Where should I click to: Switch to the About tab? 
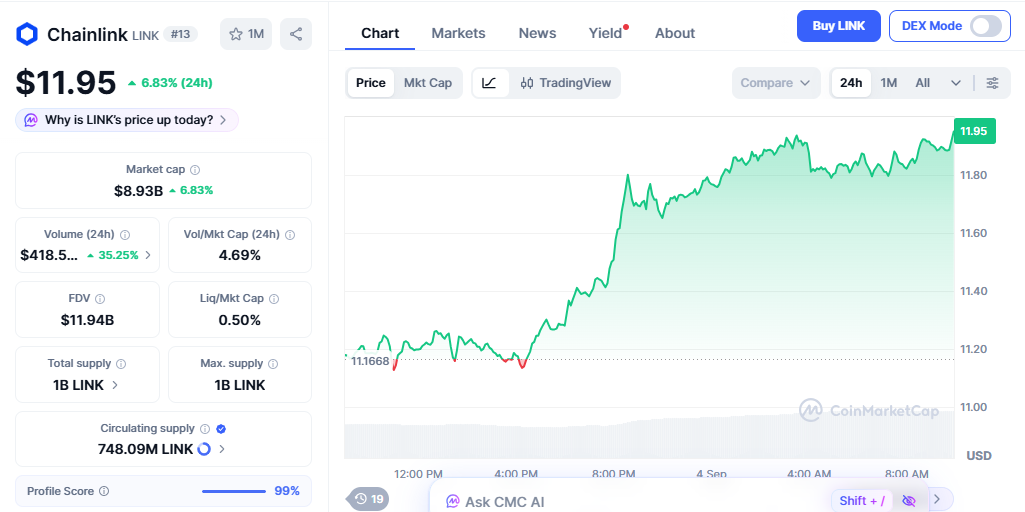pos(675,33)
